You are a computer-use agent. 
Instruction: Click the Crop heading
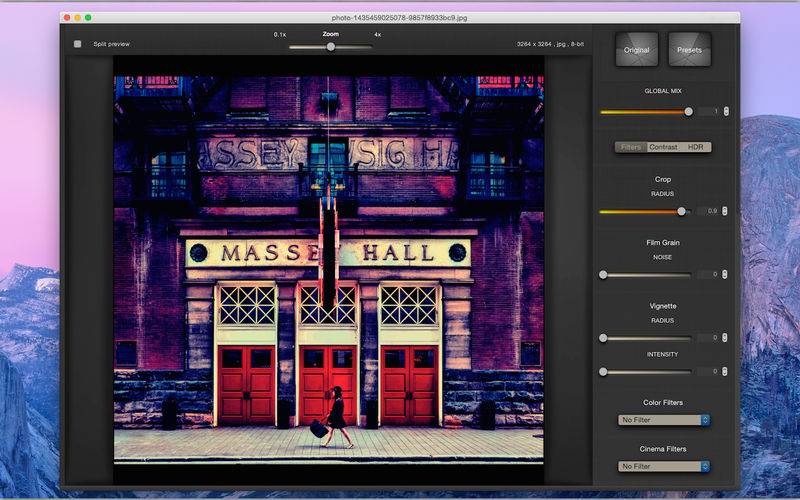click(x=663, y=180)
